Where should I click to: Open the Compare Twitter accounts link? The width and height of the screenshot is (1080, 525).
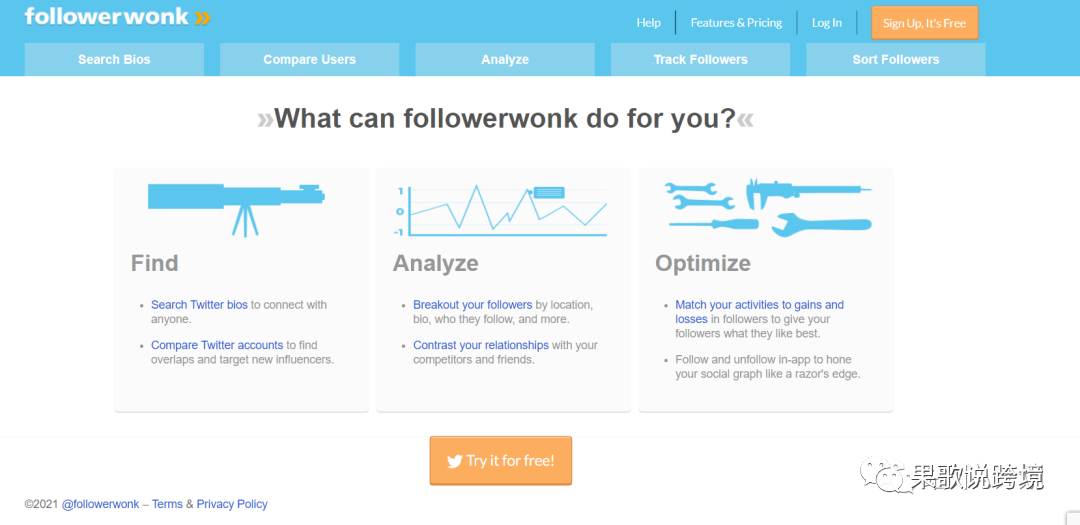click(x=217, y=344)
